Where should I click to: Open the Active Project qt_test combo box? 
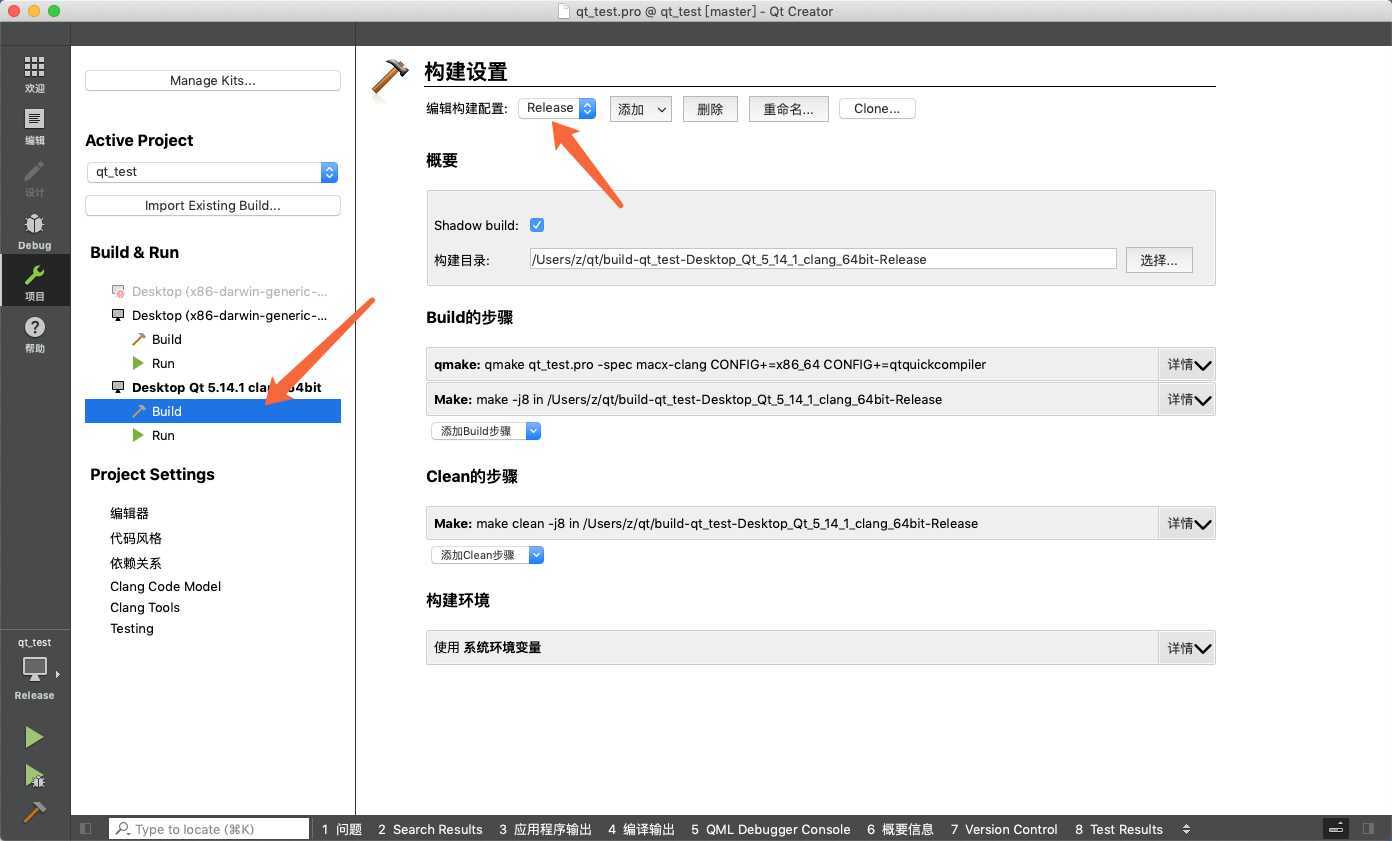pyautogui.click(x=212, y=172)
